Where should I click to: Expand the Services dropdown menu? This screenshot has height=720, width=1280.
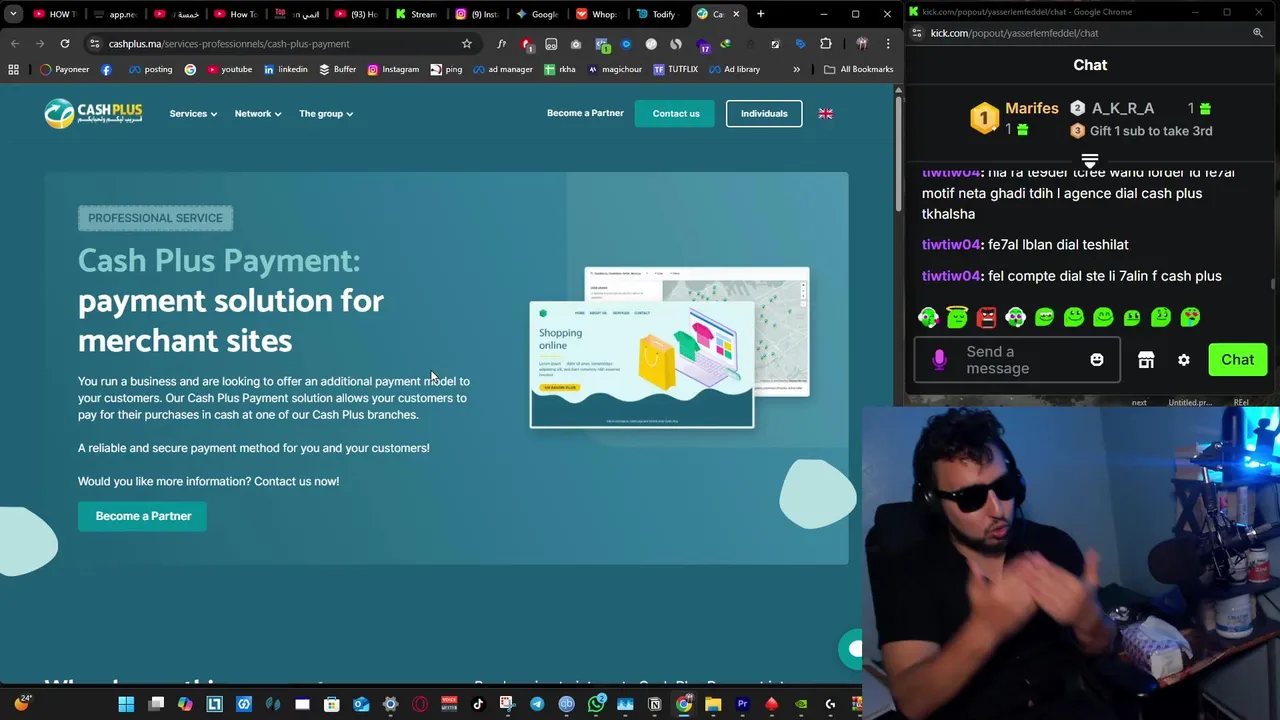click(x=193, y=114)
